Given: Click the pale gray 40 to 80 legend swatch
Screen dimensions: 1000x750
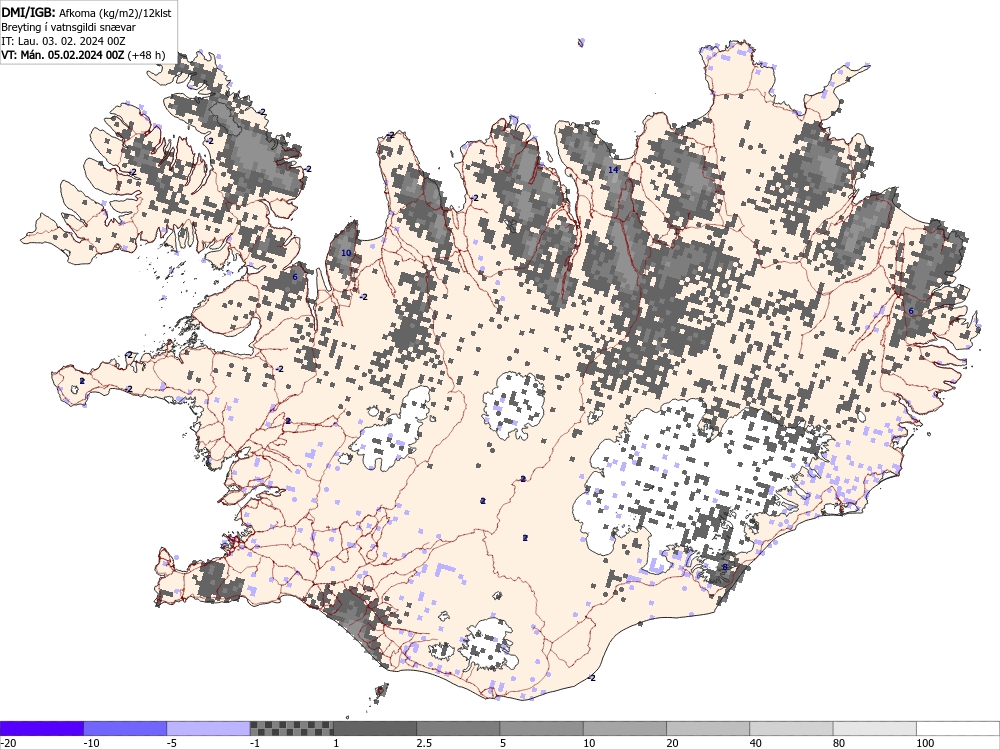Looking at the screenshot, I should [x=791, y=728].
